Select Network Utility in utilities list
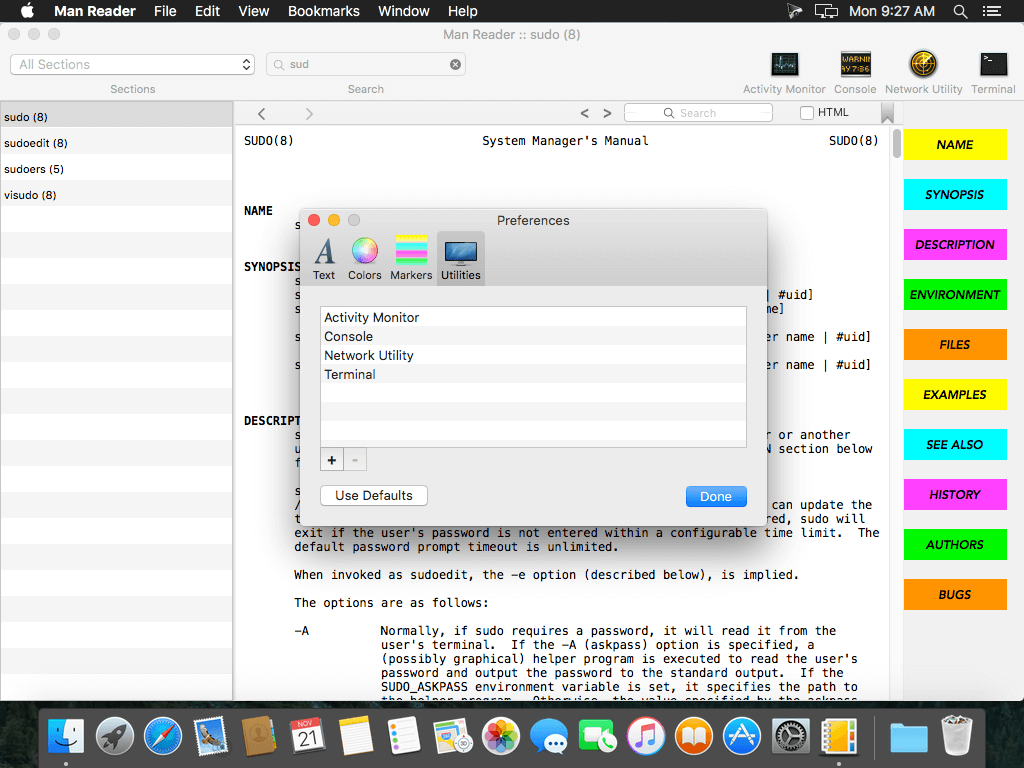 click(533, 355)
